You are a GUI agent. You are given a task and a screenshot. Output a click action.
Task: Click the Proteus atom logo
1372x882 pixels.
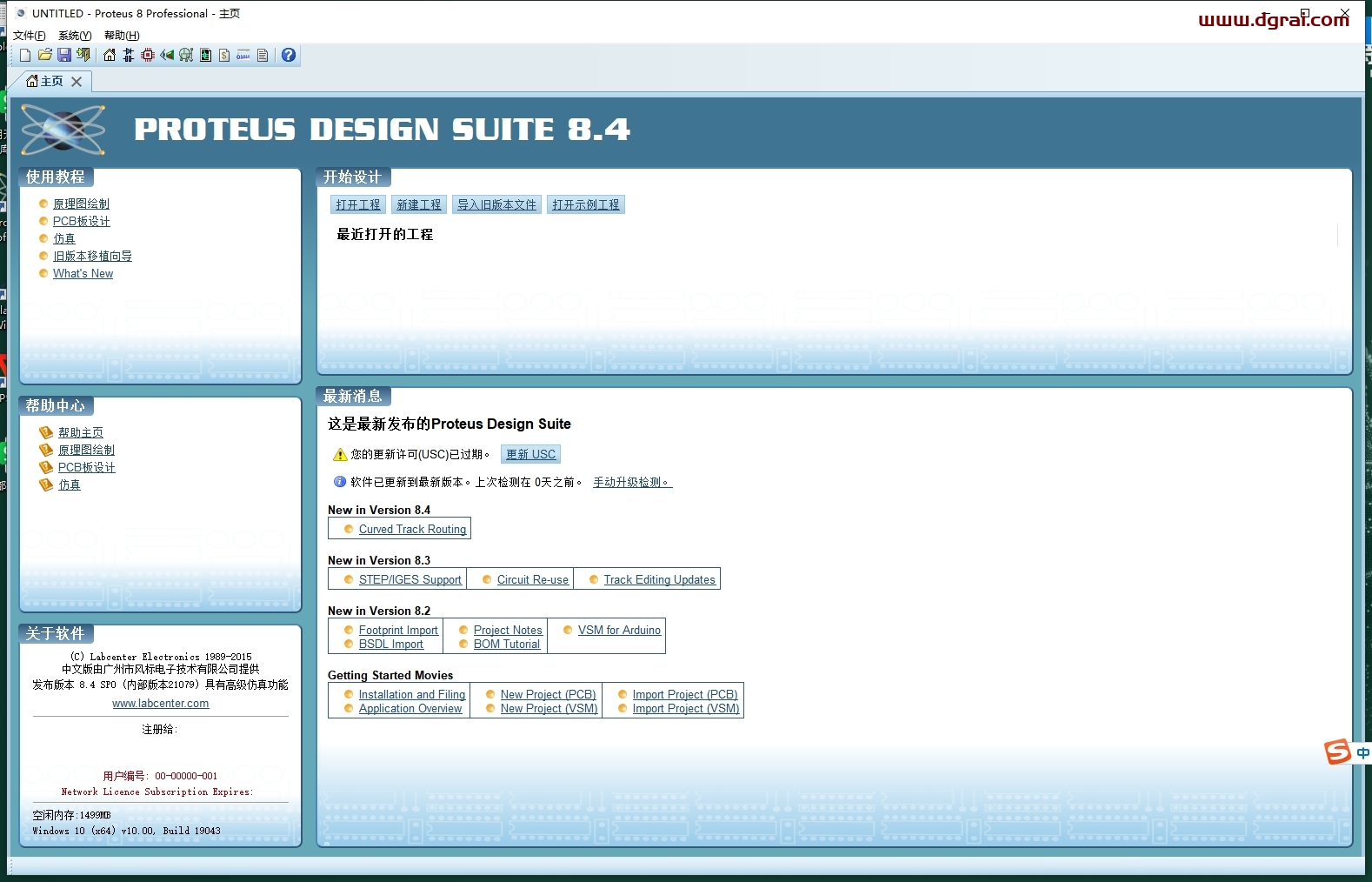tap(63, 130)
